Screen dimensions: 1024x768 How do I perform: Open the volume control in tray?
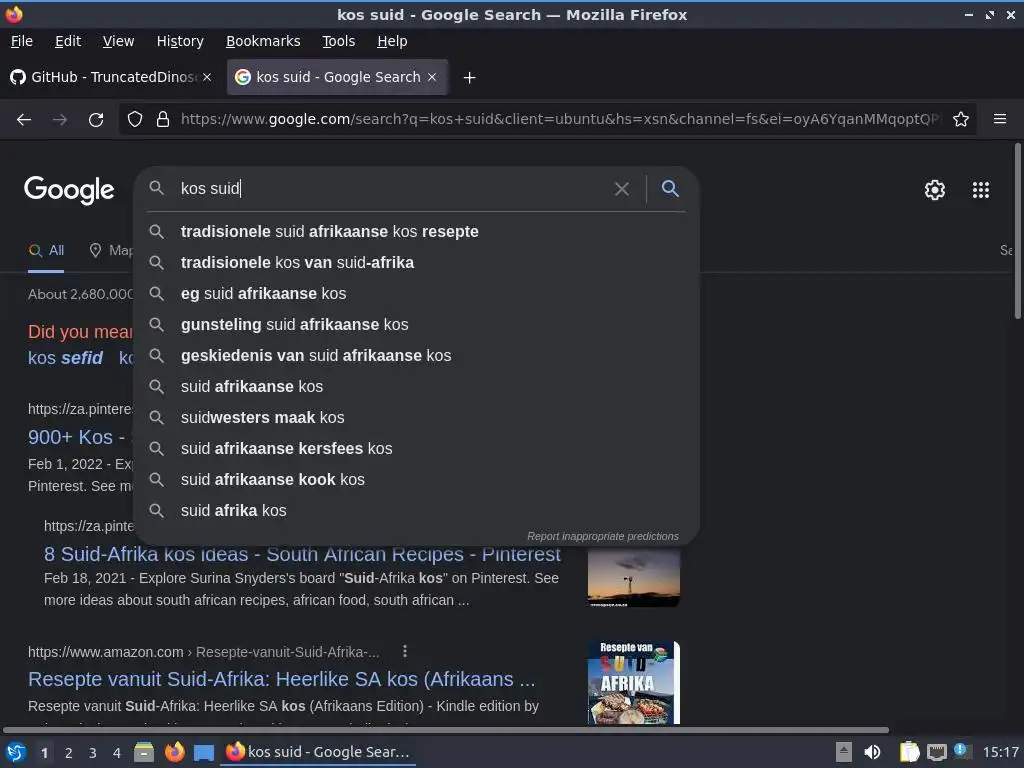(872, 752)
